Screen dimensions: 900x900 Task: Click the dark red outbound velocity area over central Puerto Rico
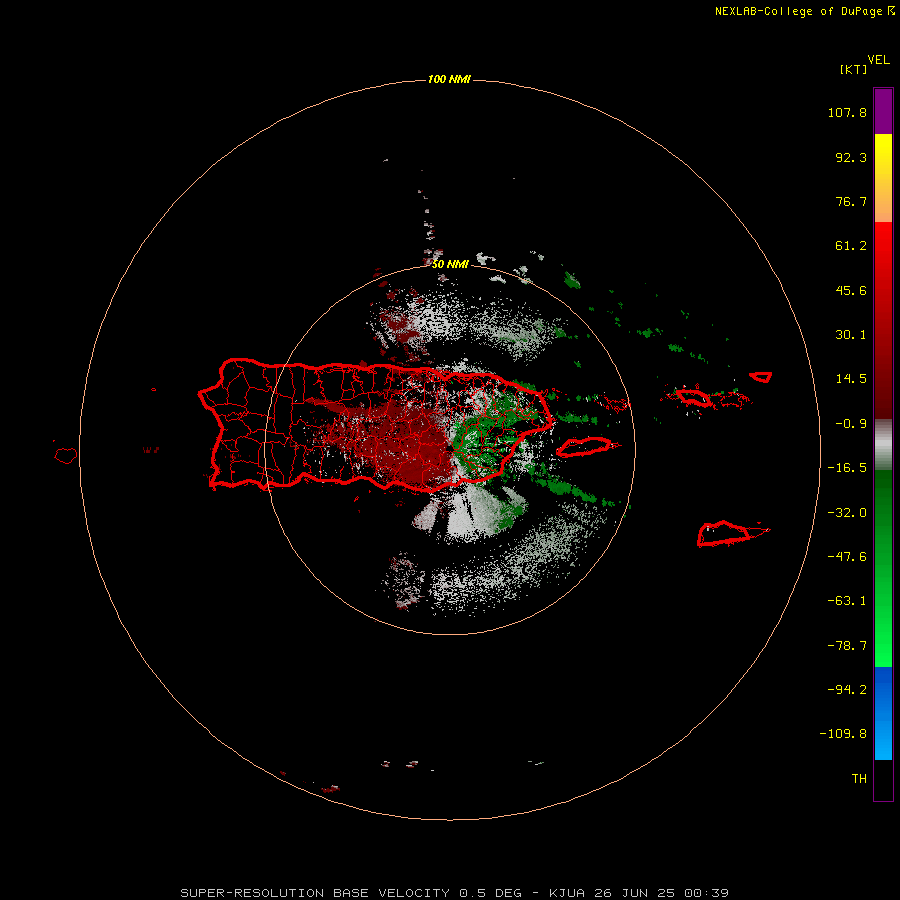(402, 442)
